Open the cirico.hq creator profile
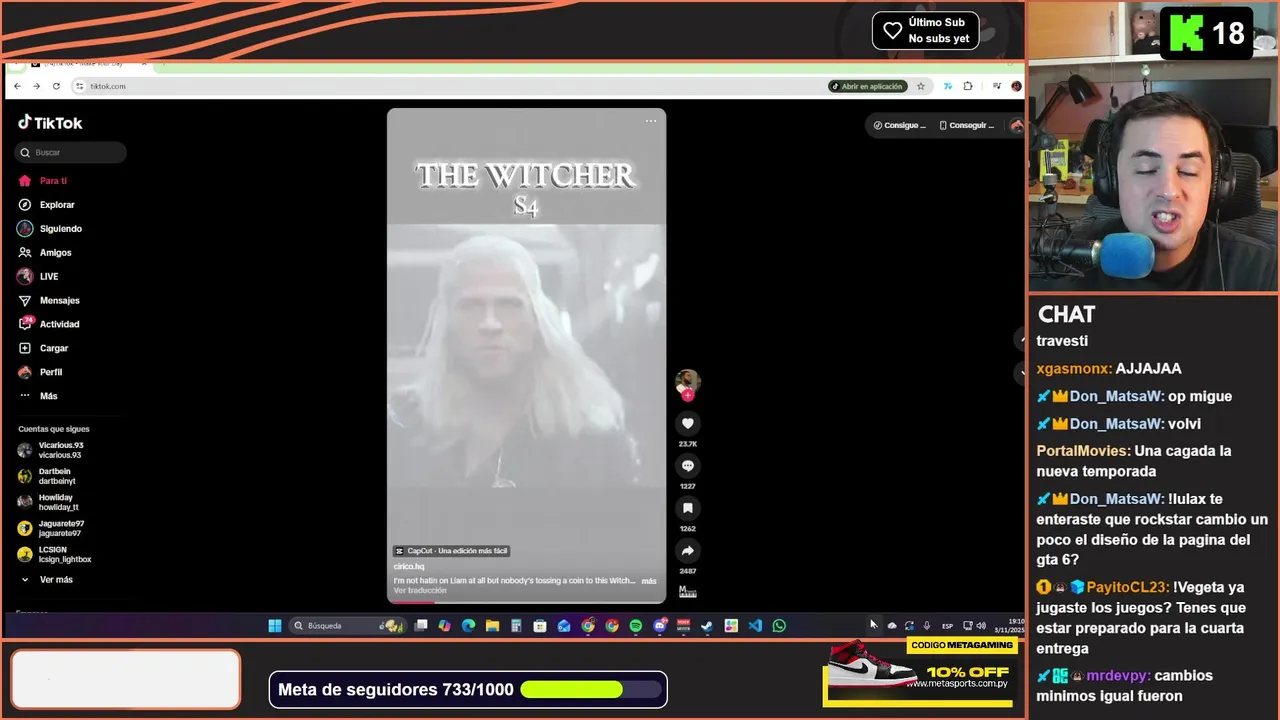This screenshot has width=1280, height=720. [x=409, y=567]
